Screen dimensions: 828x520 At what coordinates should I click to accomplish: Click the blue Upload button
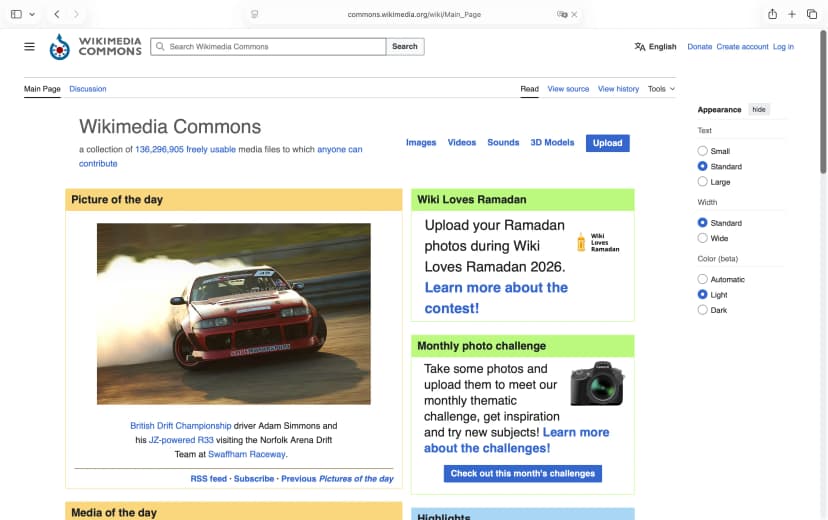click(x=607, y=143)
